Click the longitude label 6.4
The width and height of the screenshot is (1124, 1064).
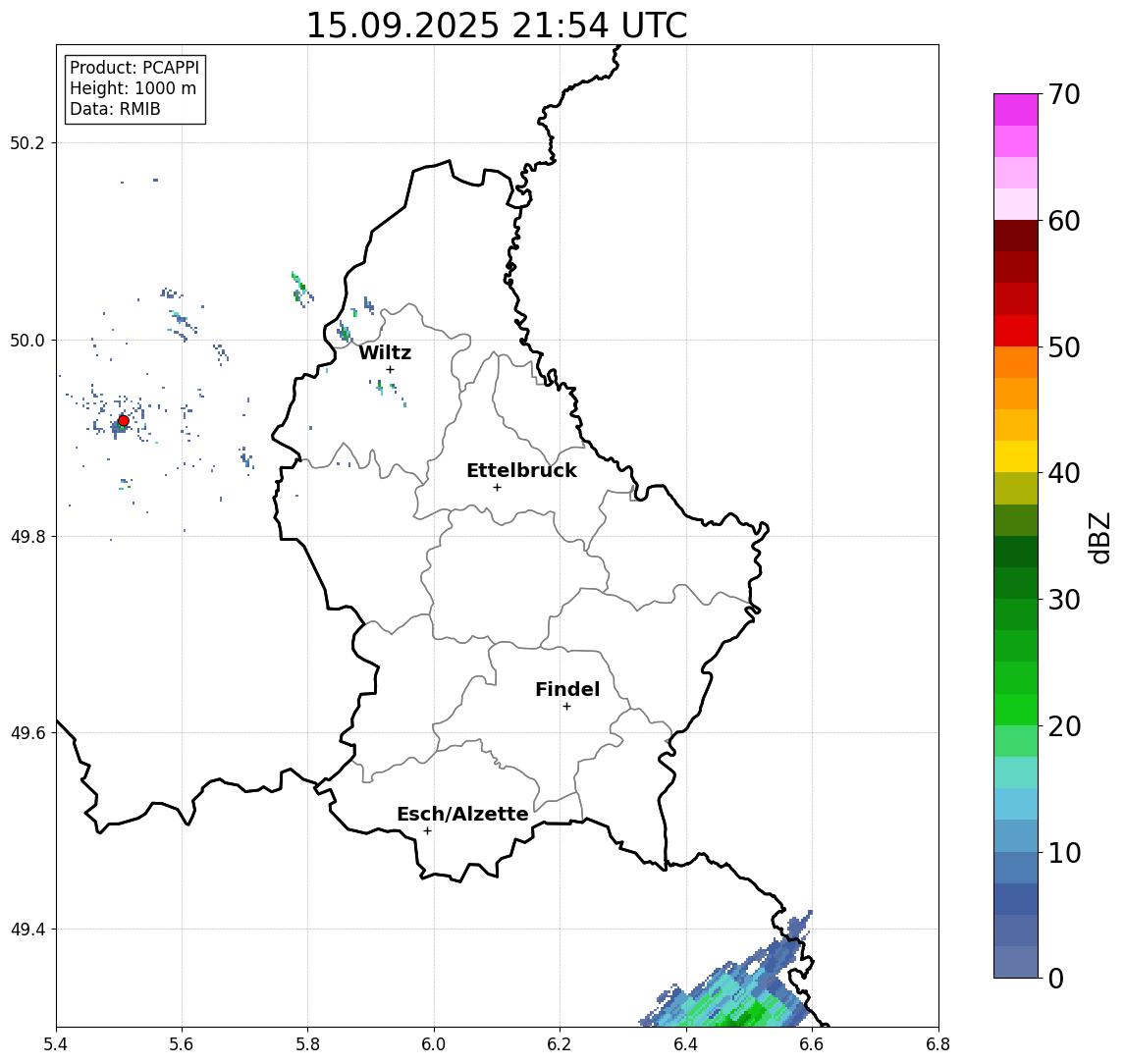click(686, 1044)
